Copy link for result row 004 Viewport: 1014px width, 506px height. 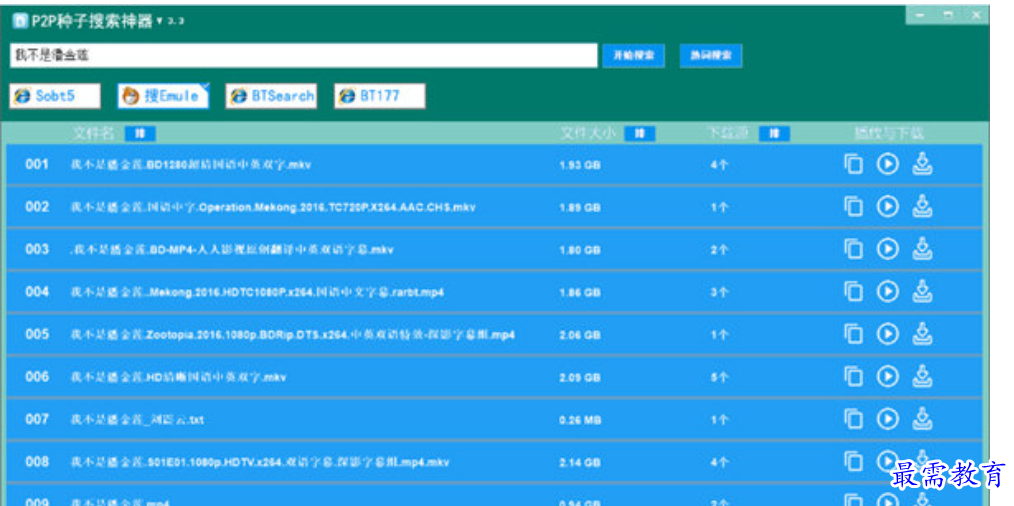click(854, 292)
